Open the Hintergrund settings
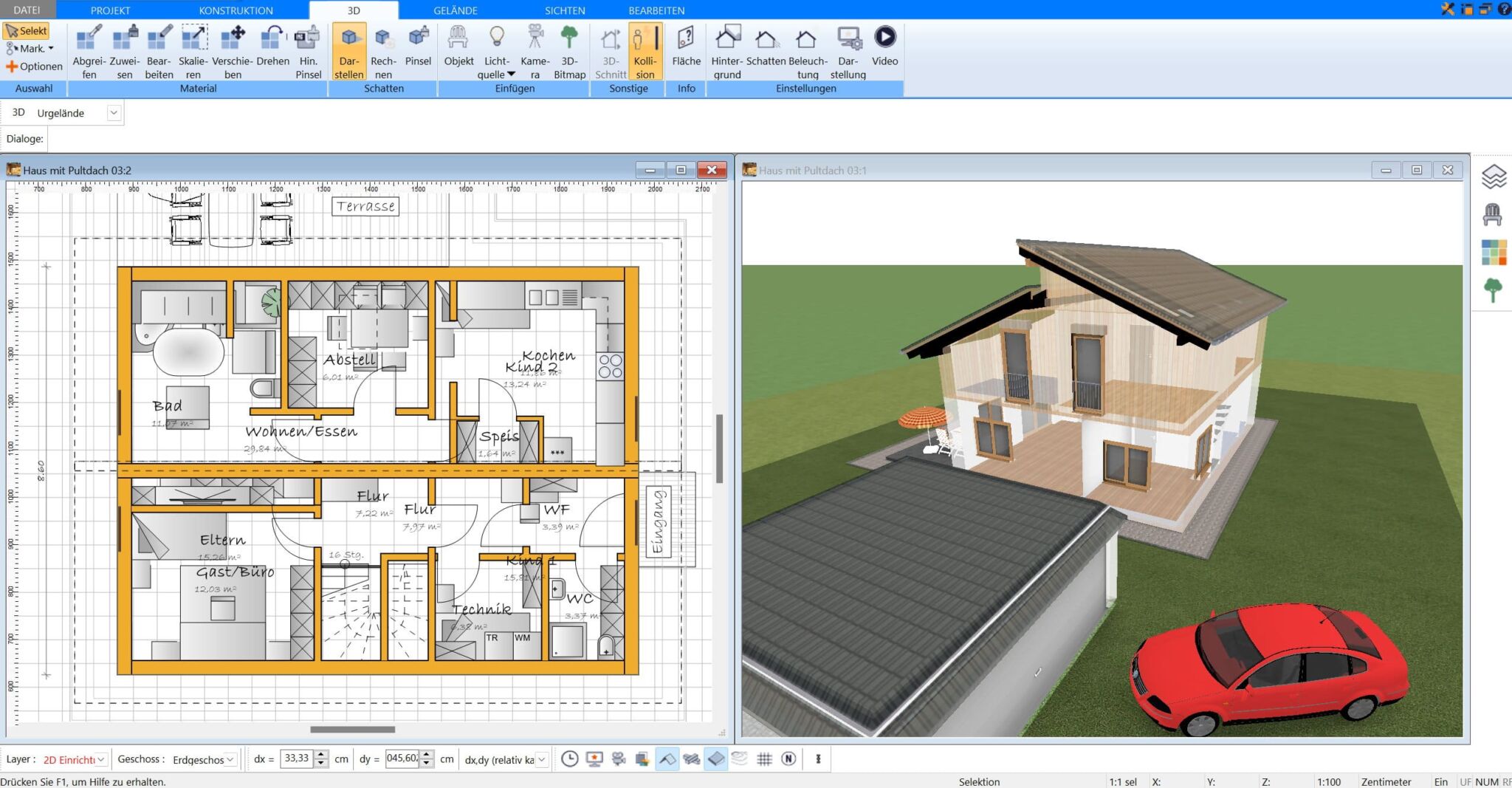Viewport: 1512px width, 788px height. [726, 49]
